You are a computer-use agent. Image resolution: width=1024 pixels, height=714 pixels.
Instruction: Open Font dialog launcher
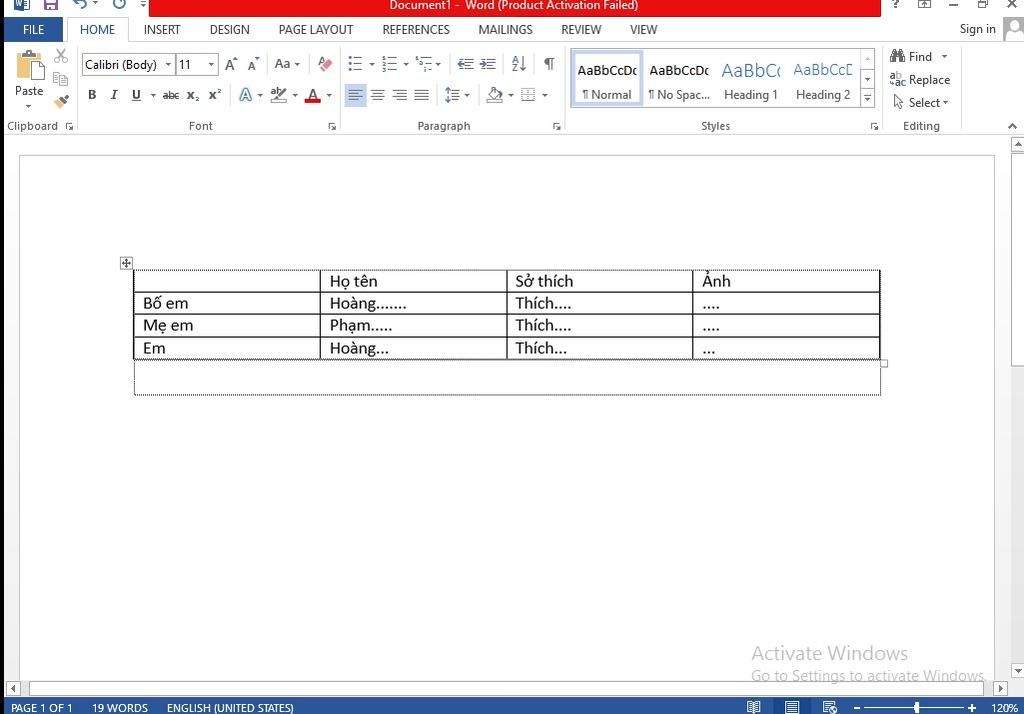[x=332, y=126]
